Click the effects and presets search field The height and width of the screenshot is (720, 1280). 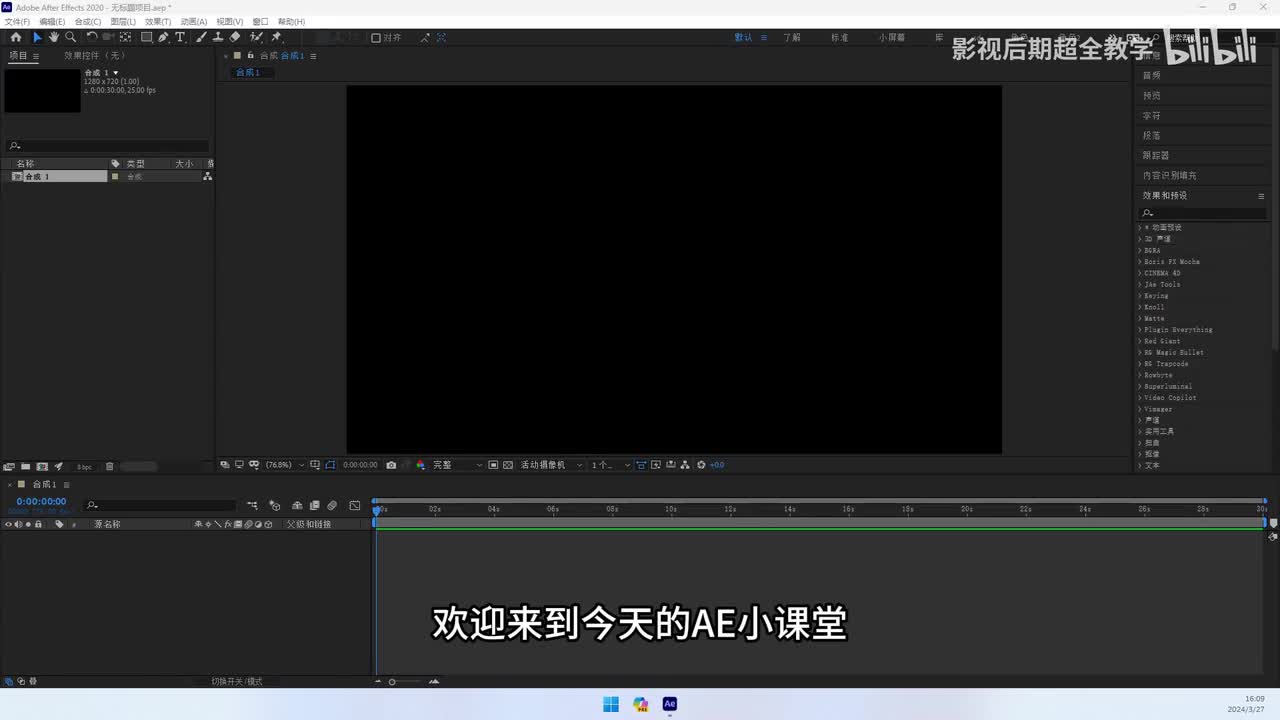[x=1204, y=213]
